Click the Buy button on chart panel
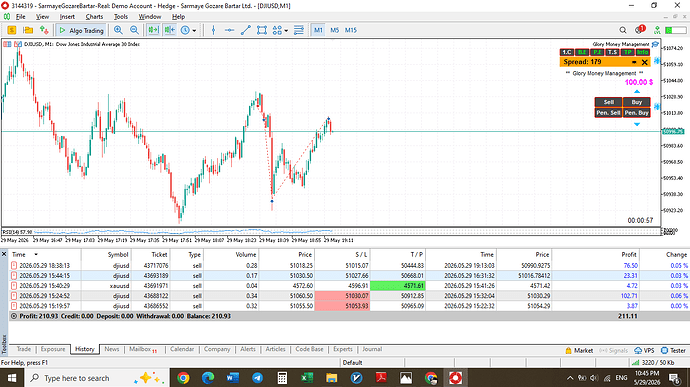Screen dimensions: 690x387 pos(637,102)
